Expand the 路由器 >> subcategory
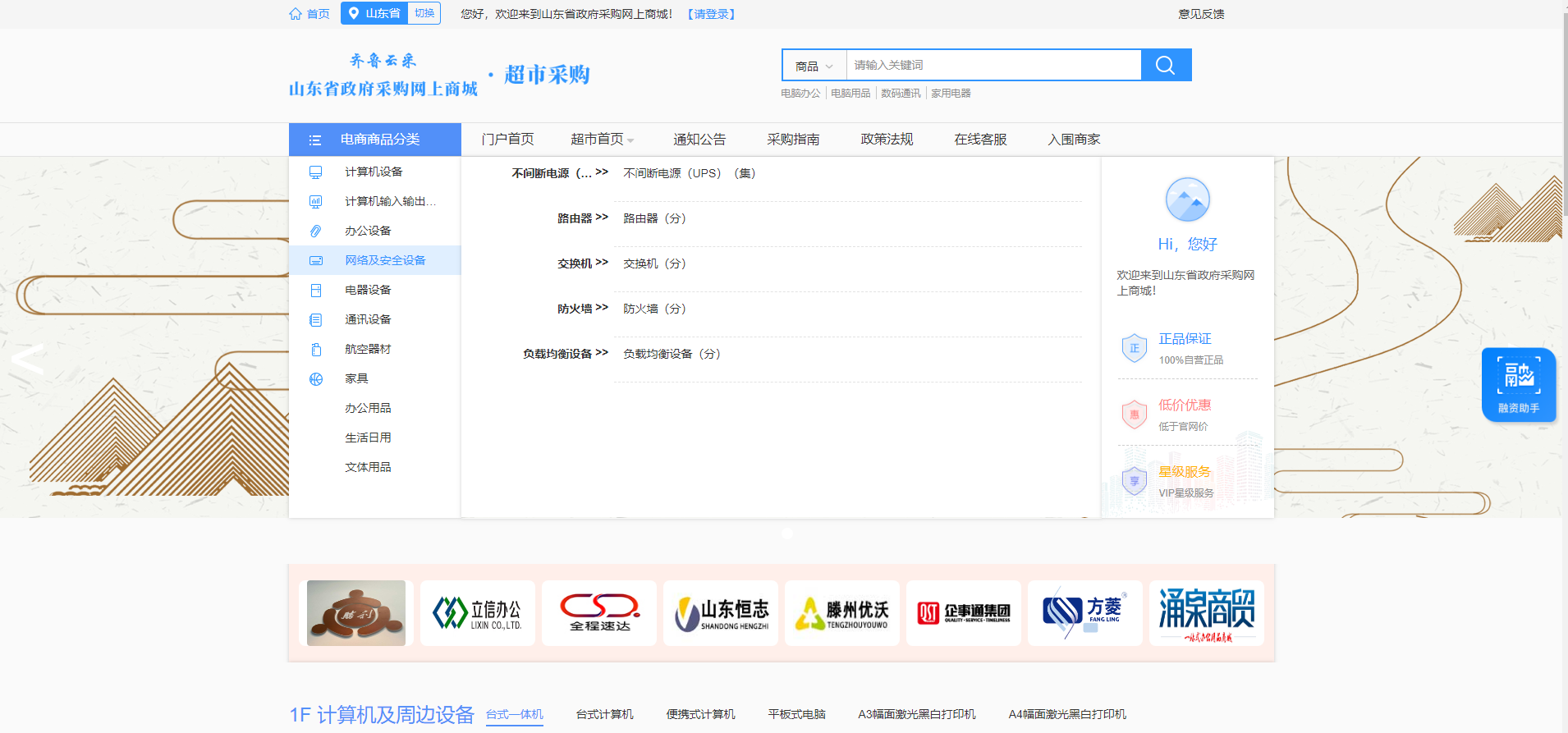 pos(582,218)
